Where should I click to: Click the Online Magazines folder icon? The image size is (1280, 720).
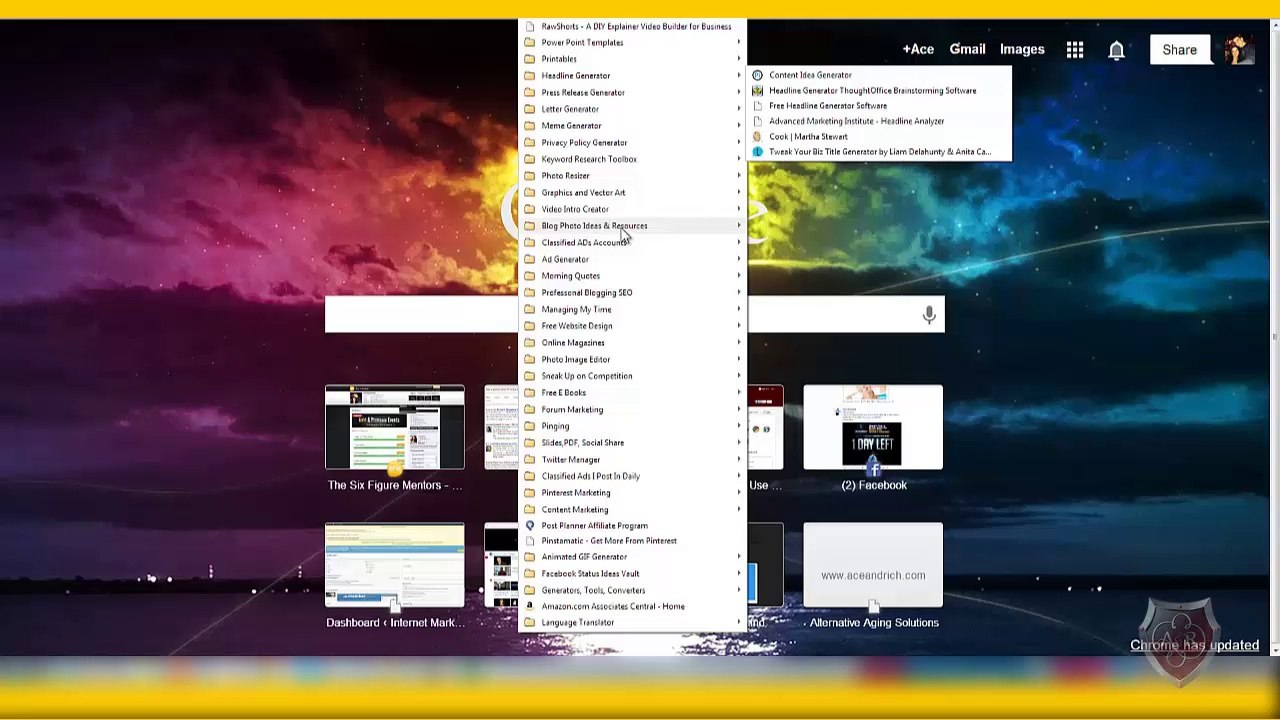click(x=530, y=343)
